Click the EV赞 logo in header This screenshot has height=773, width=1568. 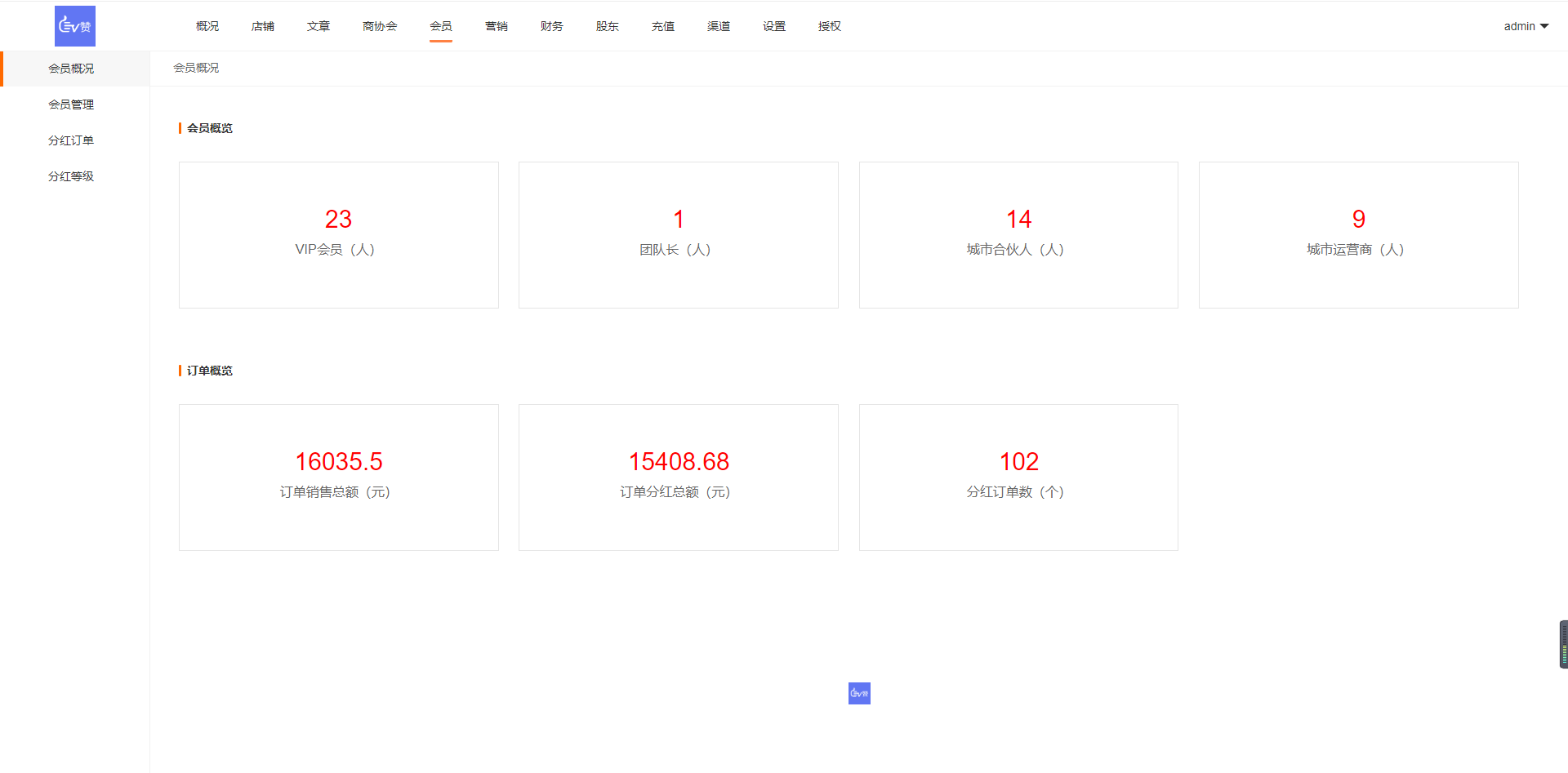pos(75,26)
